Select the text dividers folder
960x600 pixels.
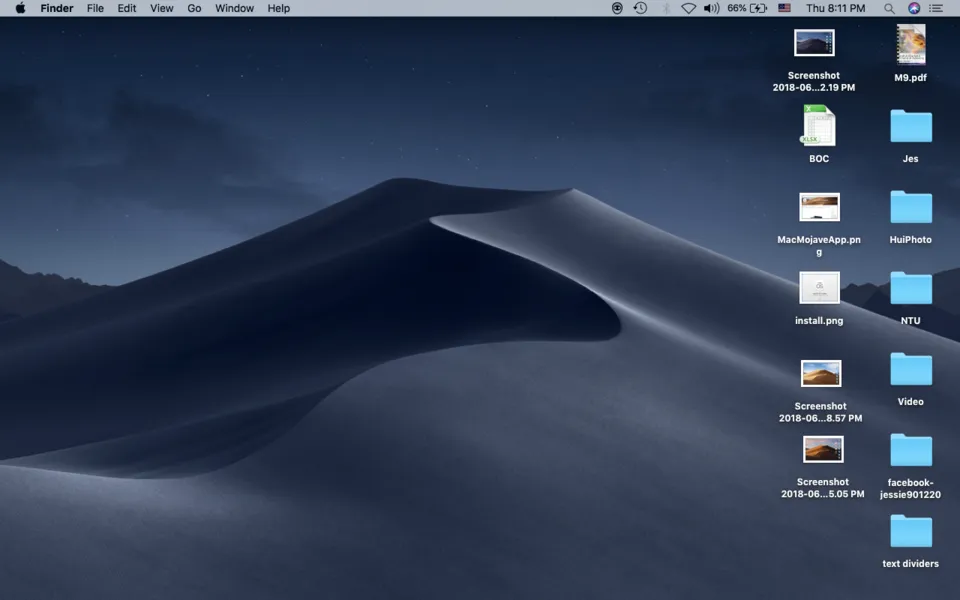coord(910,531)
